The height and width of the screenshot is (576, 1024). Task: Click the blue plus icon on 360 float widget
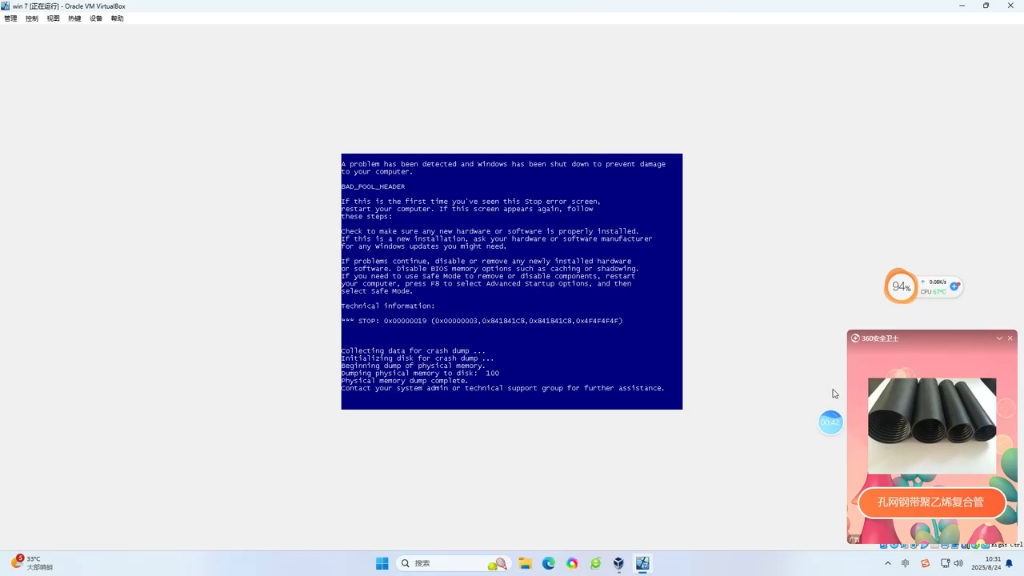[955, 286]
